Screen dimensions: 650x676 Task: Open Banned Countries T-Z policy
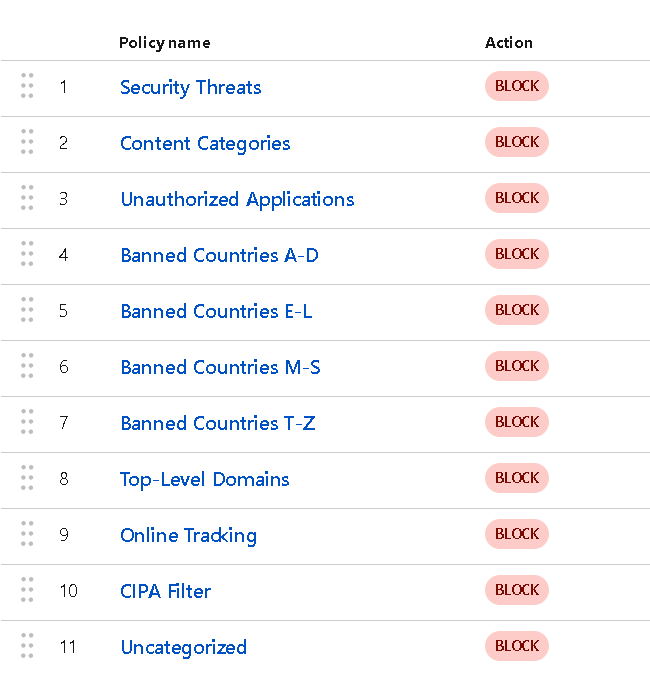pos(217,423)
